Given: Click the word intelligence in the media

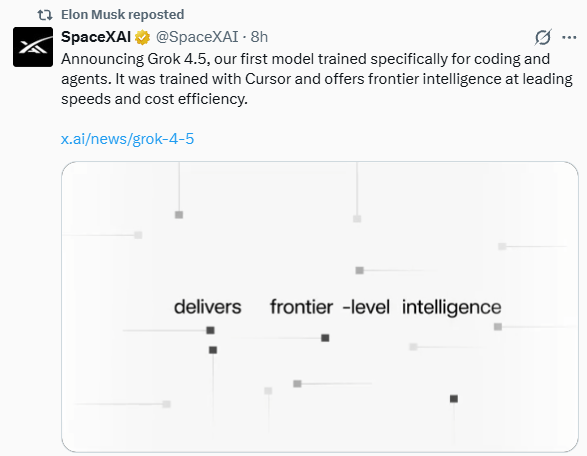Looking at the screenshot, I should coord(451,307).
